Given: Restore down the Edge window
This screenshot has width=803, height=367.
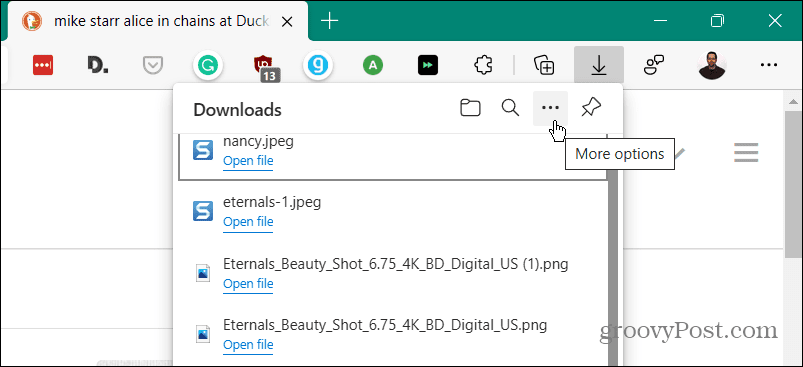Looking at the screenshot, I should [x=718, y=21].
